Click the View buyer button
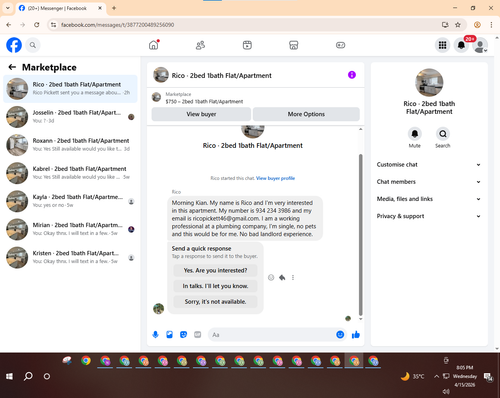 201,114
